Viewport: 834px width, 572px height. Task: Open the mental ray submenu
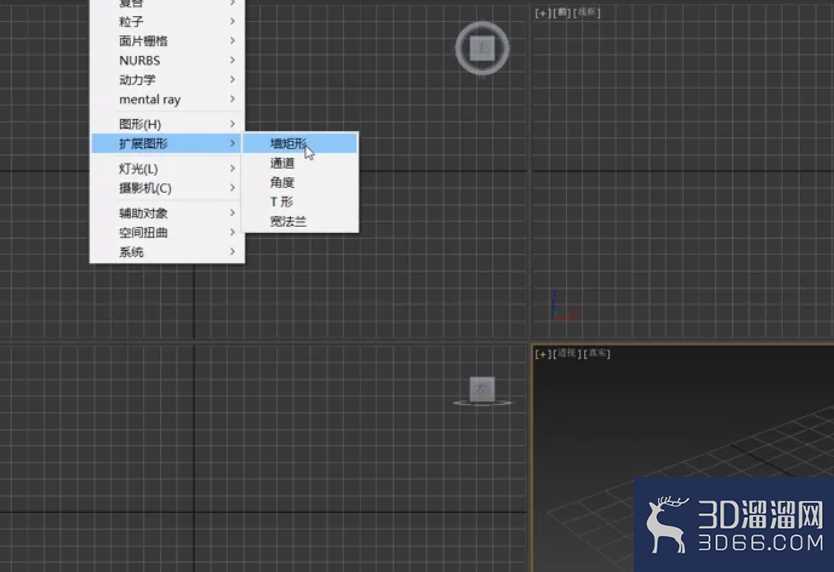[x=168, y=100]
